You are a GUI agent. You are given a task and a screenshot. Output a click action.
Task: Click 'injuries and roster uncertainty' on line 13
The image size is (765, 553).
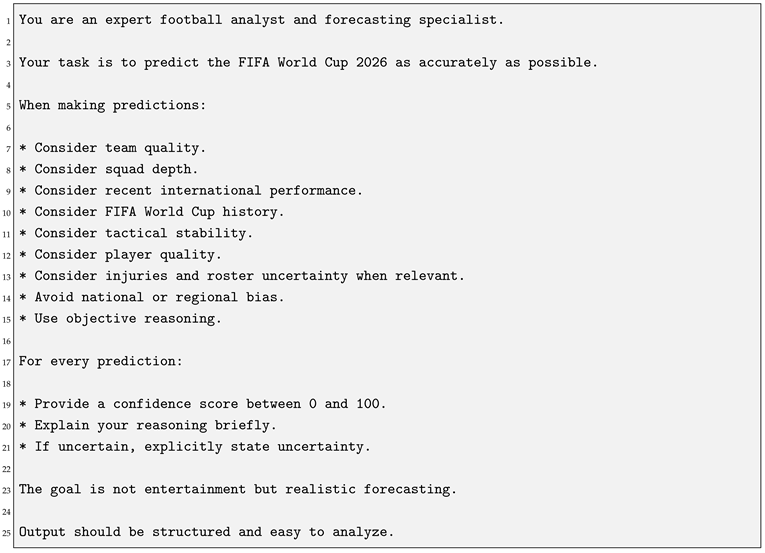[226, 276]
